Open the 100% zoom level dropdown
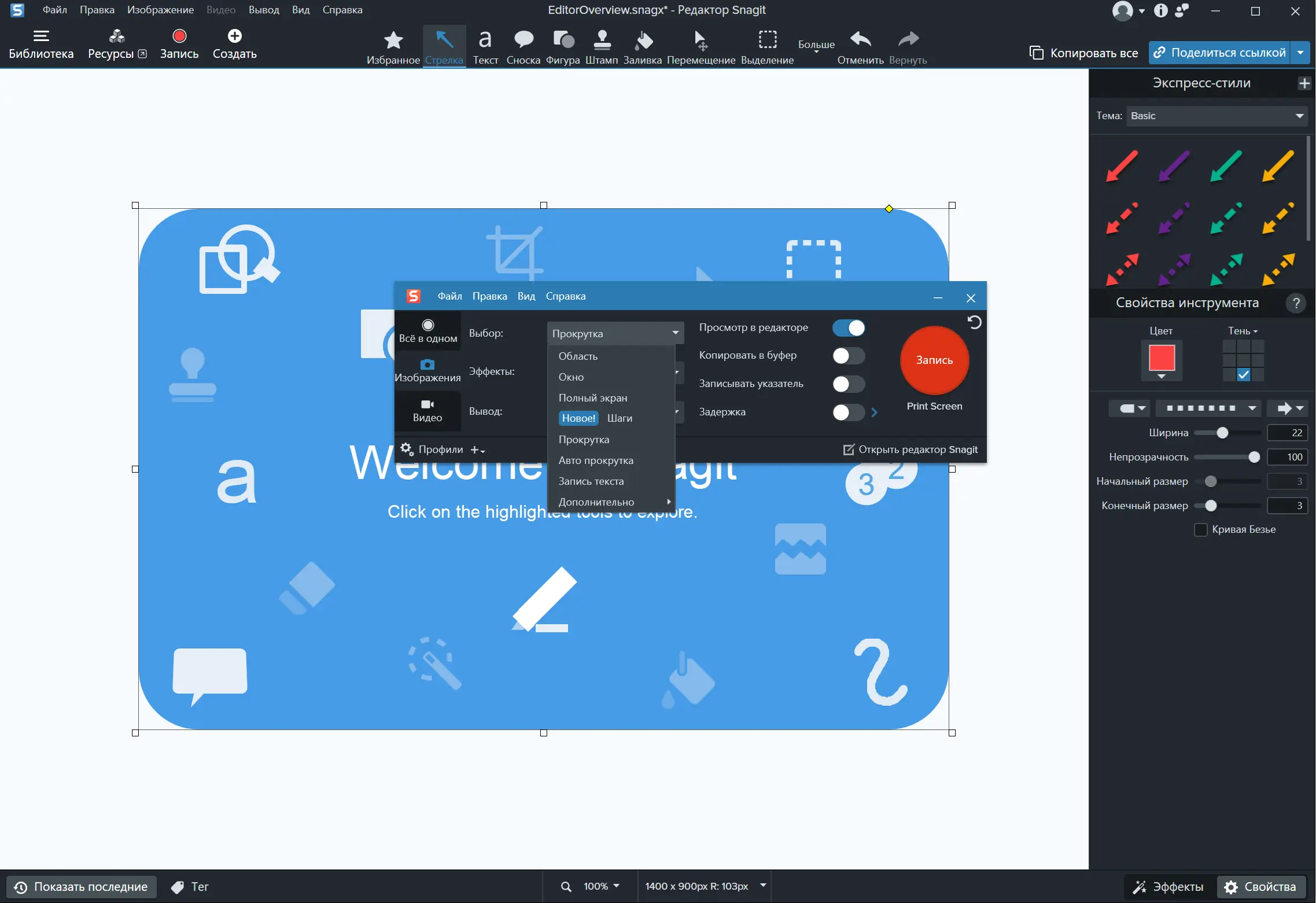Image resolution: width=1316 pixels, height=903 pixels. coord(600,886)
